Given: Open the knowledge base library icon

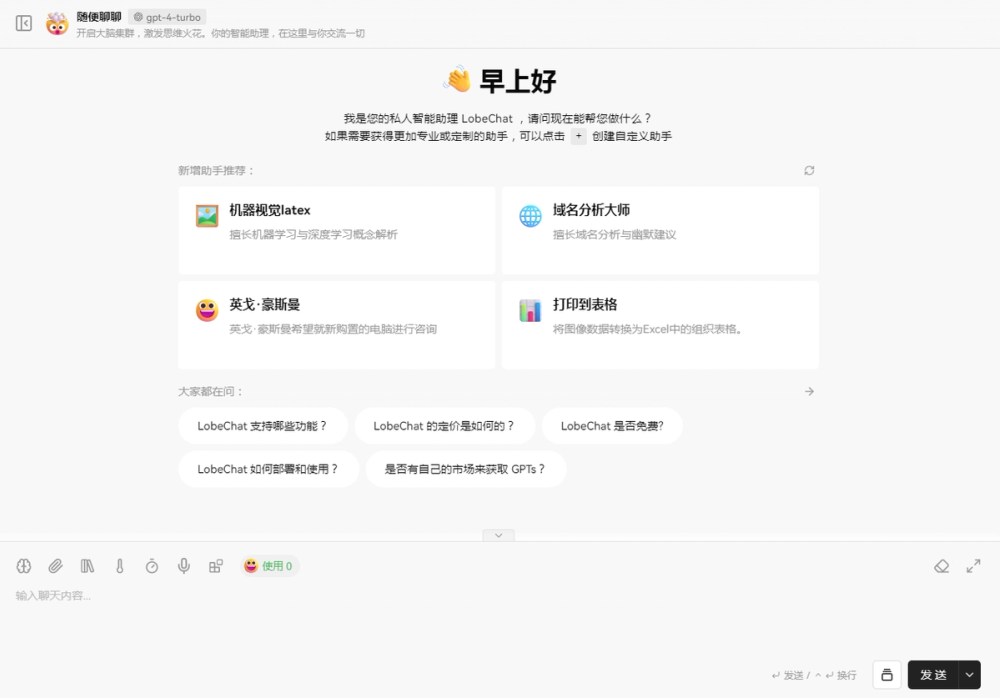Looking at the screenshot, I should [x=87, y=566].
